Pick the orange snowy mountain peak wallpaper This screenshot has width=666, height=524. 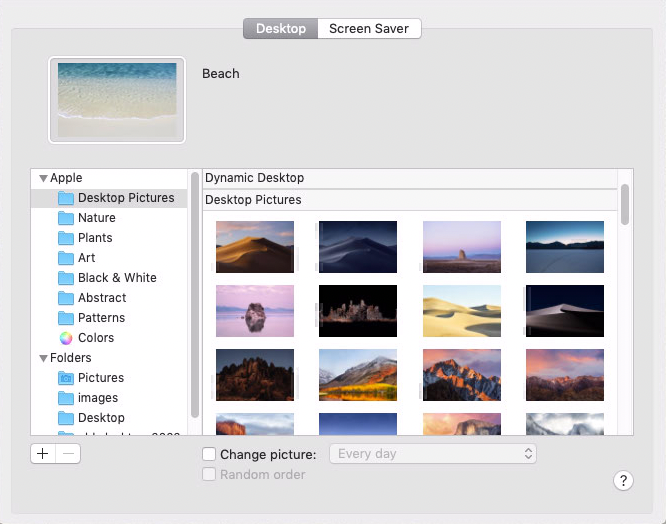462,375
